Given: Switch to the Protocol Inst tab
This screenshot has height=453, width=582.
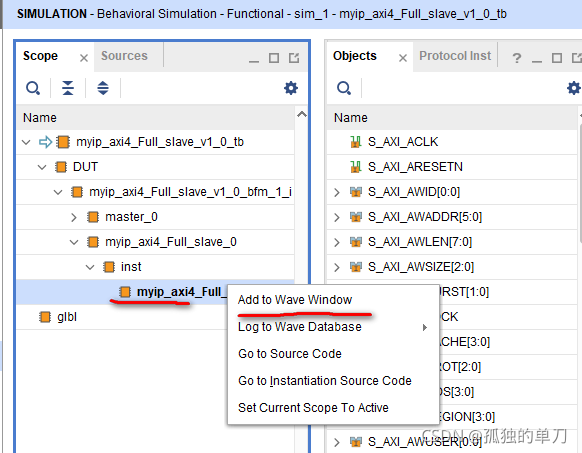Looking at the screenshot, I should pos(455,56).
